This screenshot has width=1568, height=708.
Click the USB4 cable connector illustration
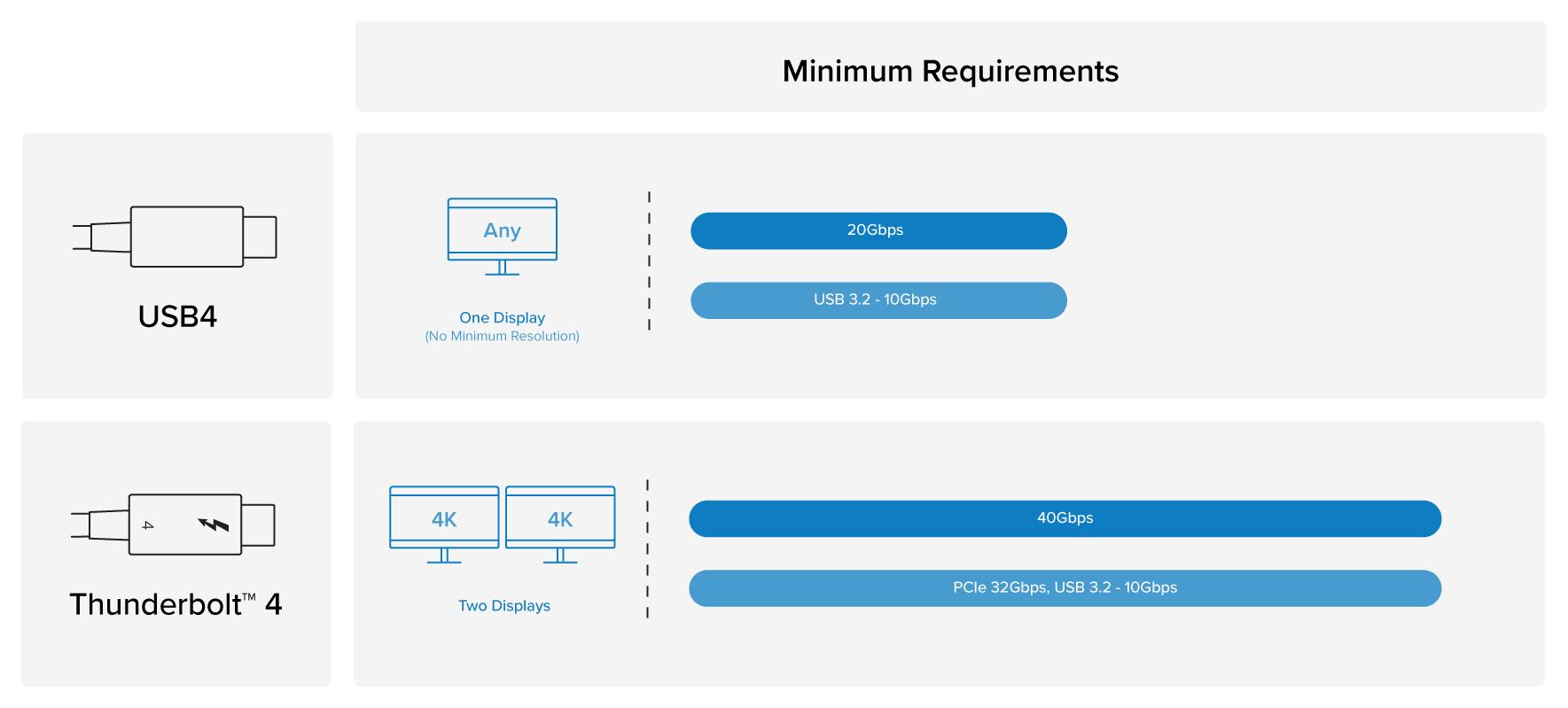click(x=187, y=237)
